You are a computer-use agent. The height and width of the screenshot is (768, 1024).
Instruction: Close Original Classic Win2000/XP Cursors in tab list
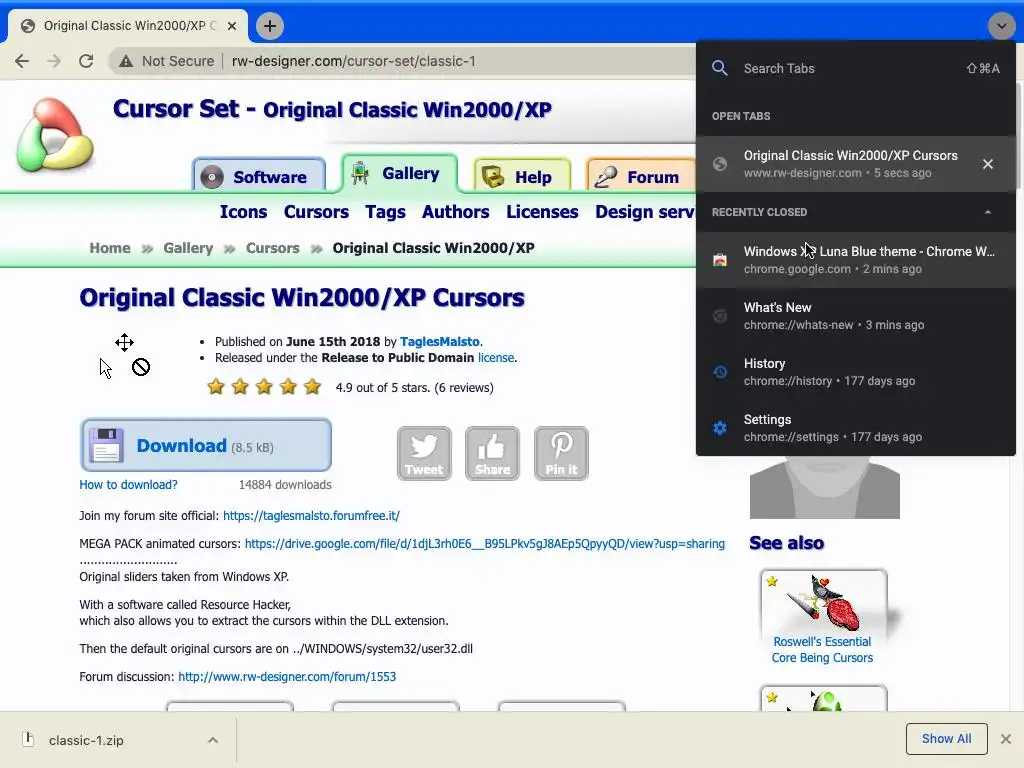pyautogui.click(x=988, y=164)
